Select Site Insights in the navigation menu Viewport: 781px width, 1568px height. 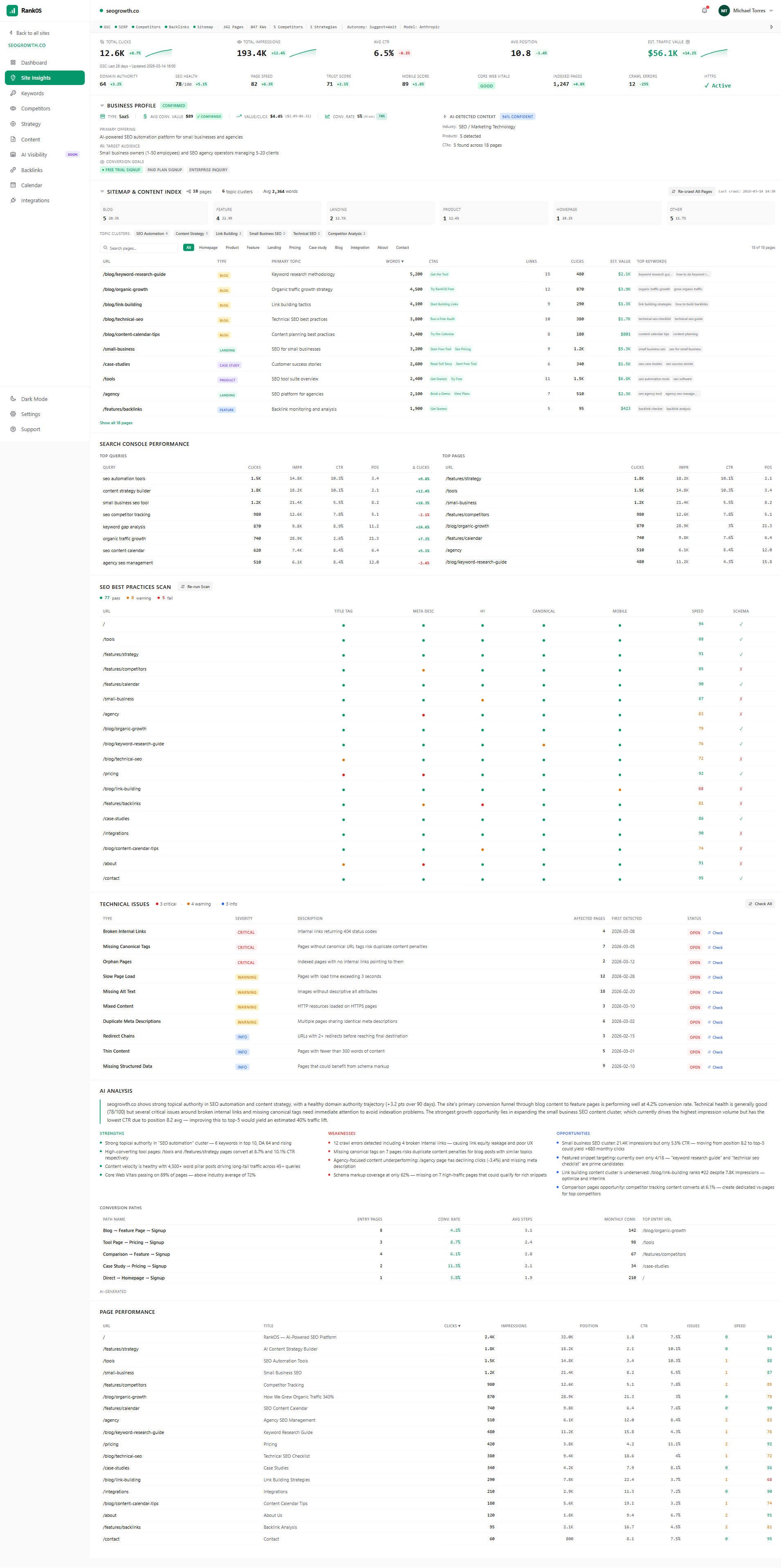[x=35, y=78]
